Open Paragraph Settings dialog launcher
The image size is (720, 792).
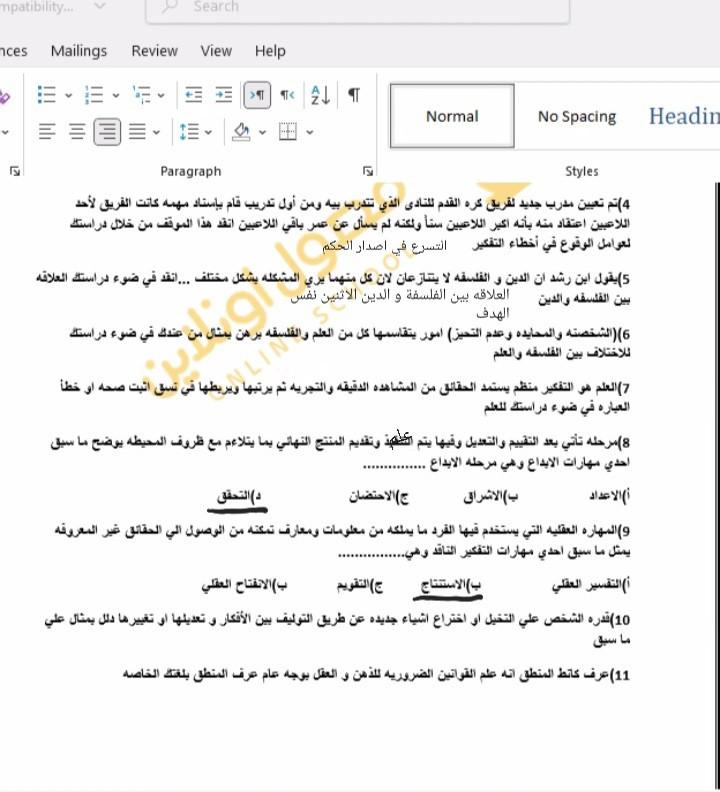point(368,172)
